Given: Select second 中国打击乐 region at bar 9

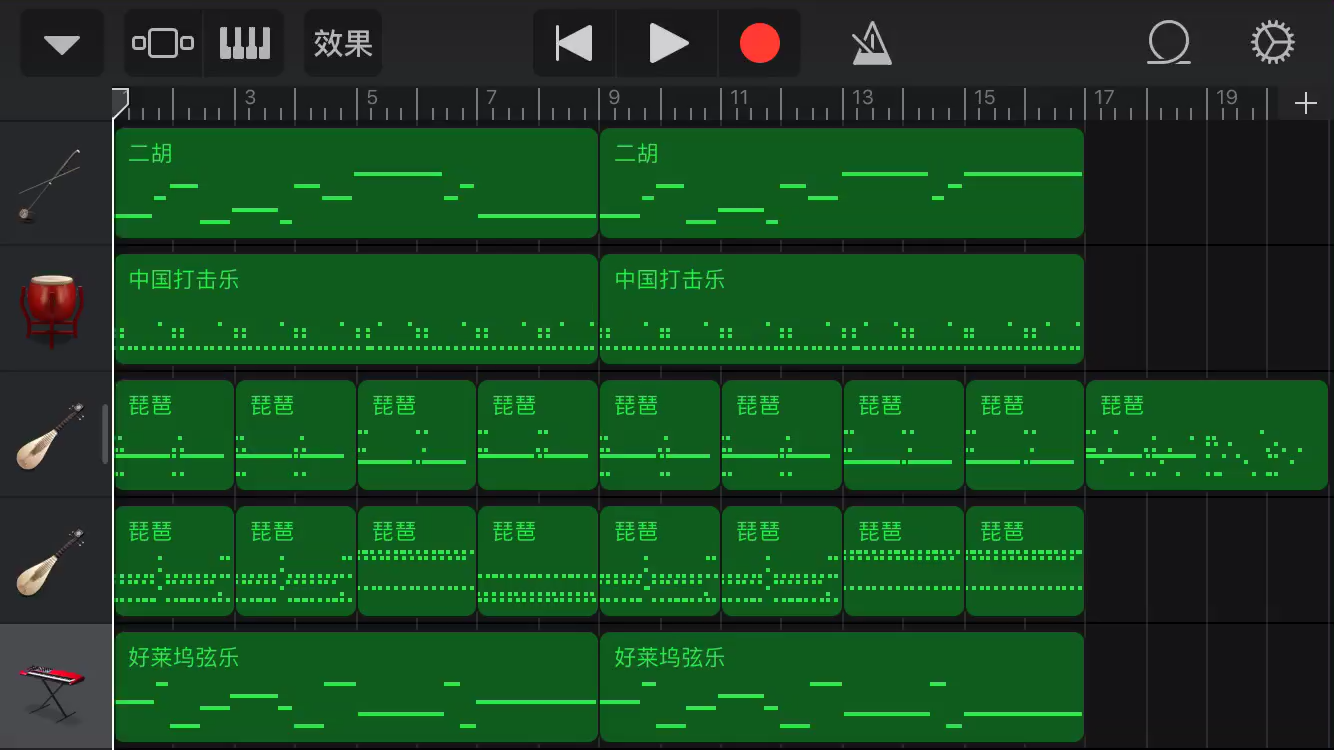Looking at the screenshot, I should click(x=842, y=309).
